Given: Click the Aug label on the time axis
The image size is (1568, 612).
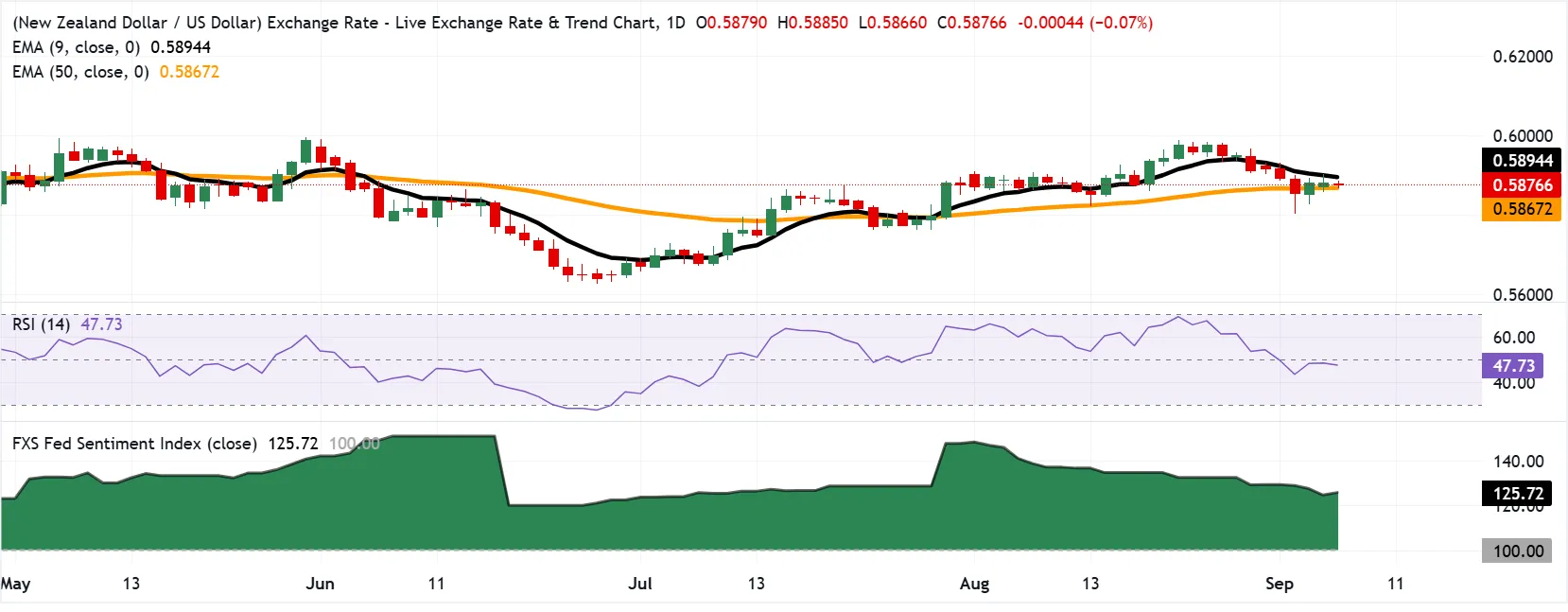Looking at the screenshot, I should [974, 584].
